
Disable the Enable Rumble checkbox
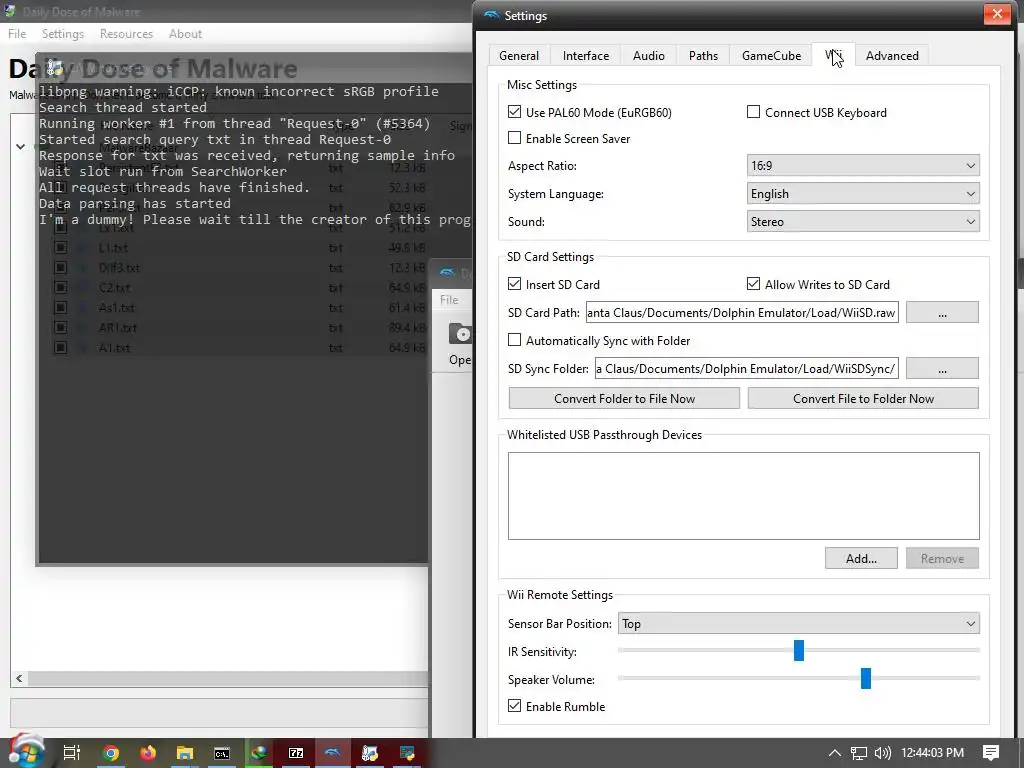[x=515, y=706]
